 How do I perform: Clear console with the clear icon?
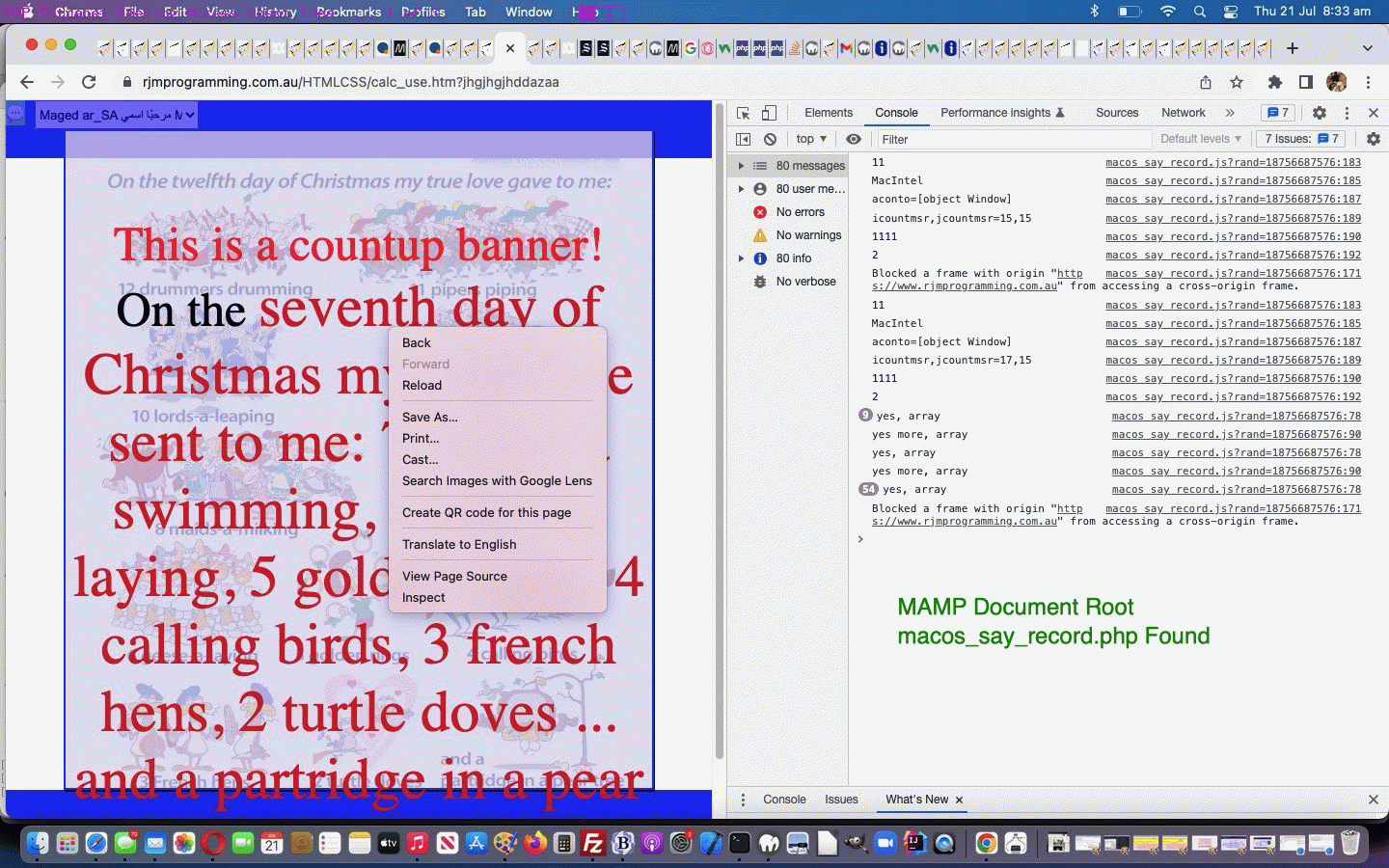[x=770, y=139]
